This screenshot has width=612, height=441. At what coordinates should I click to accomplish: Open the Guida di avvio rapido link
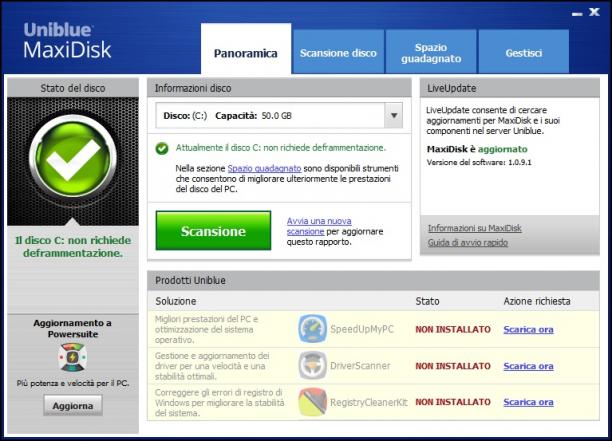pyautogui.click(x=468, y=243)
